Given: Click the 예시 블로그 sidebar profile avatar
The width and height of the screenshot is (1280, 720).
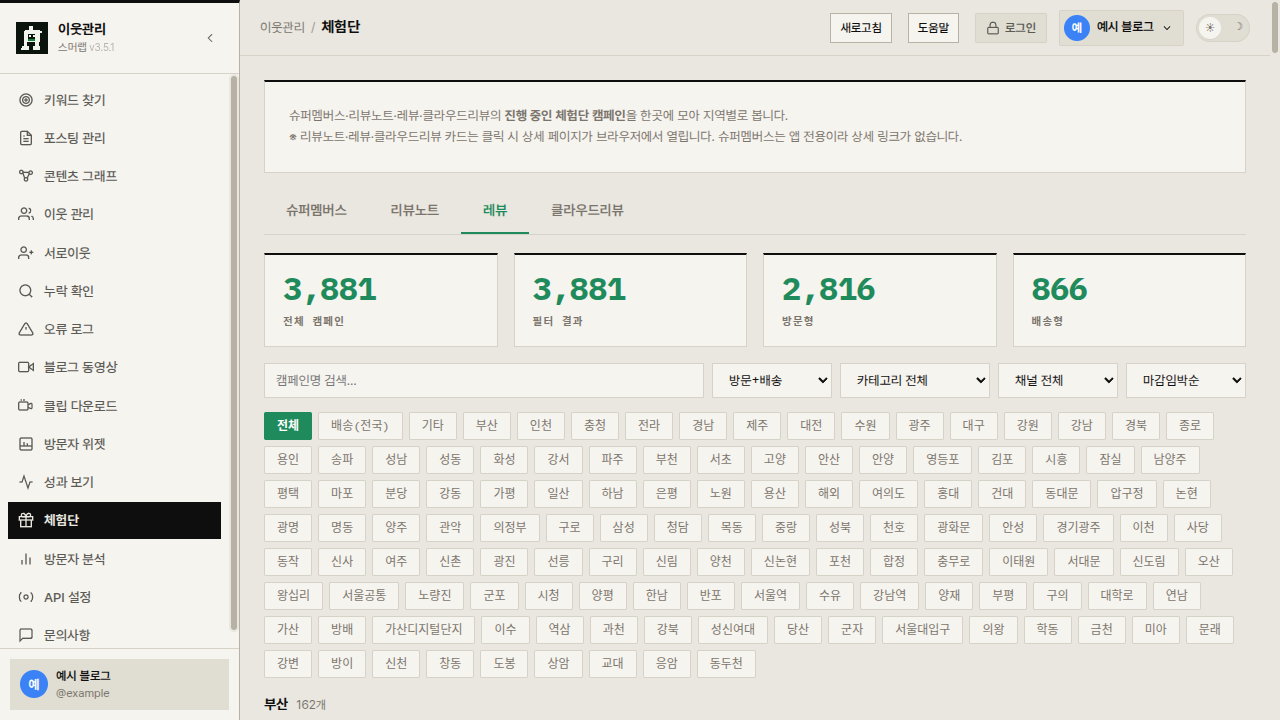Looking at the screenshot, I should click(34, 684).
